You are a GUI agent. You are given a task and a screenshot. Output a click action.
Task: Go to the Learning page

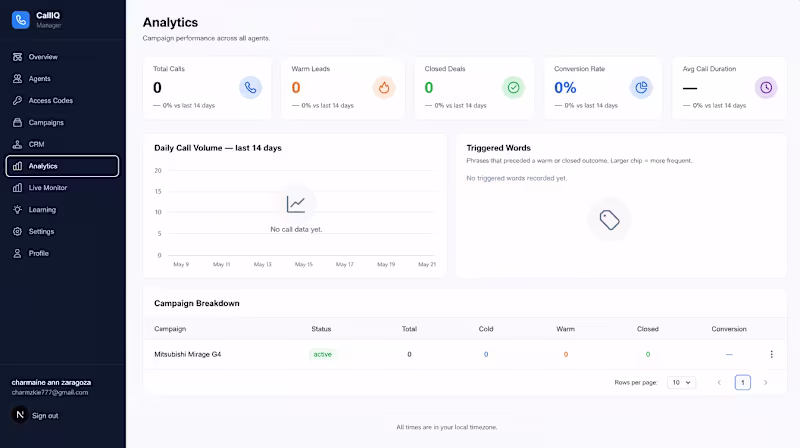(x=62, y=210)
